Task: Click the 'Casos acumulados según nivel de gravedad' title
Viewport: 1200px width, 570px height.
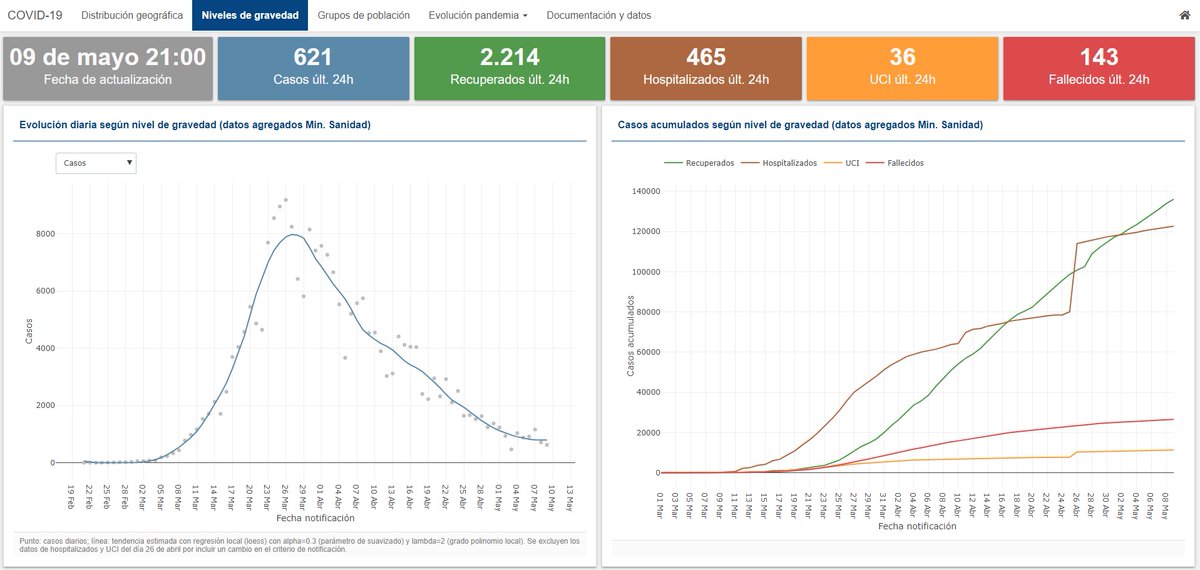Action: click(x=800, y=125)
